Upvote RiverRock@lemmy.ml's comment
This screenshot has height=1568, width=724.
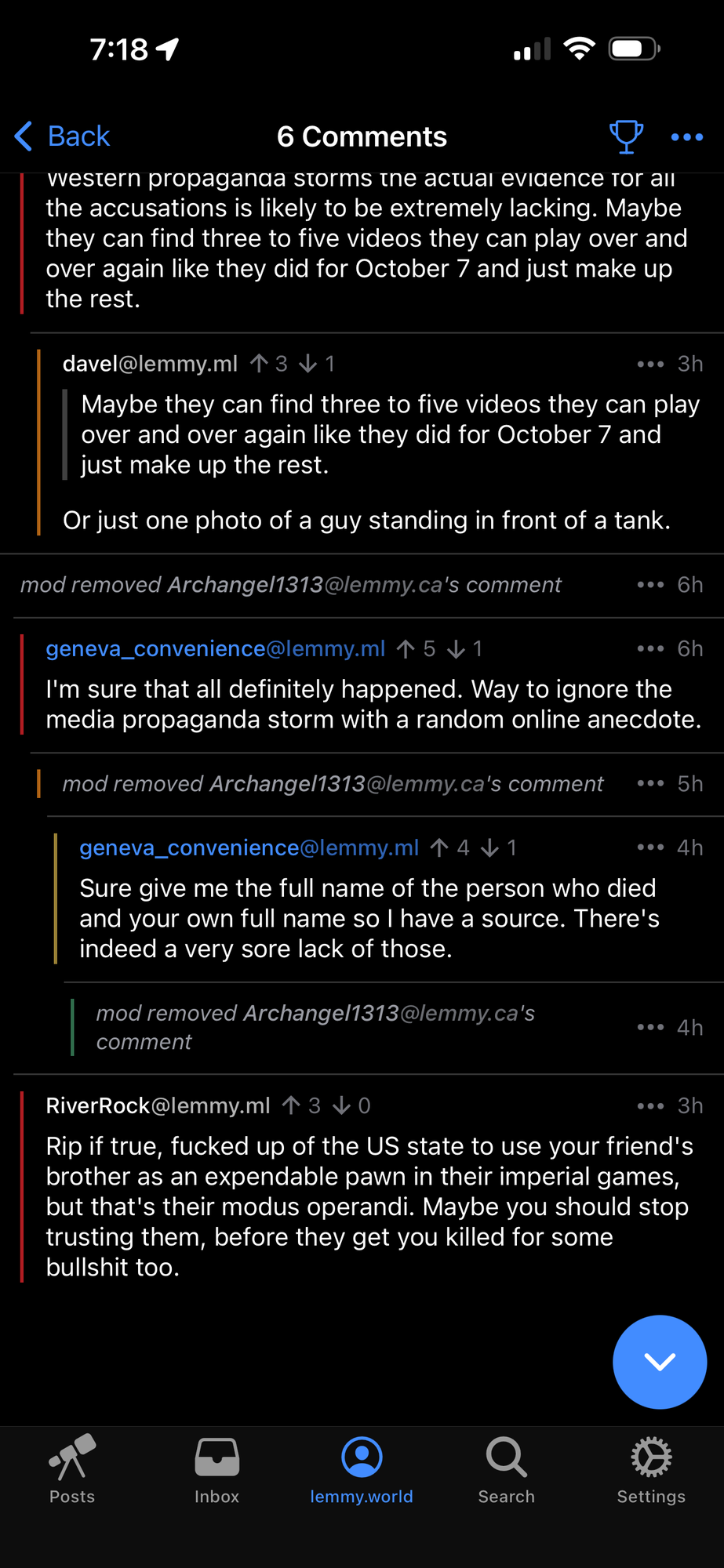(291, 1106)
